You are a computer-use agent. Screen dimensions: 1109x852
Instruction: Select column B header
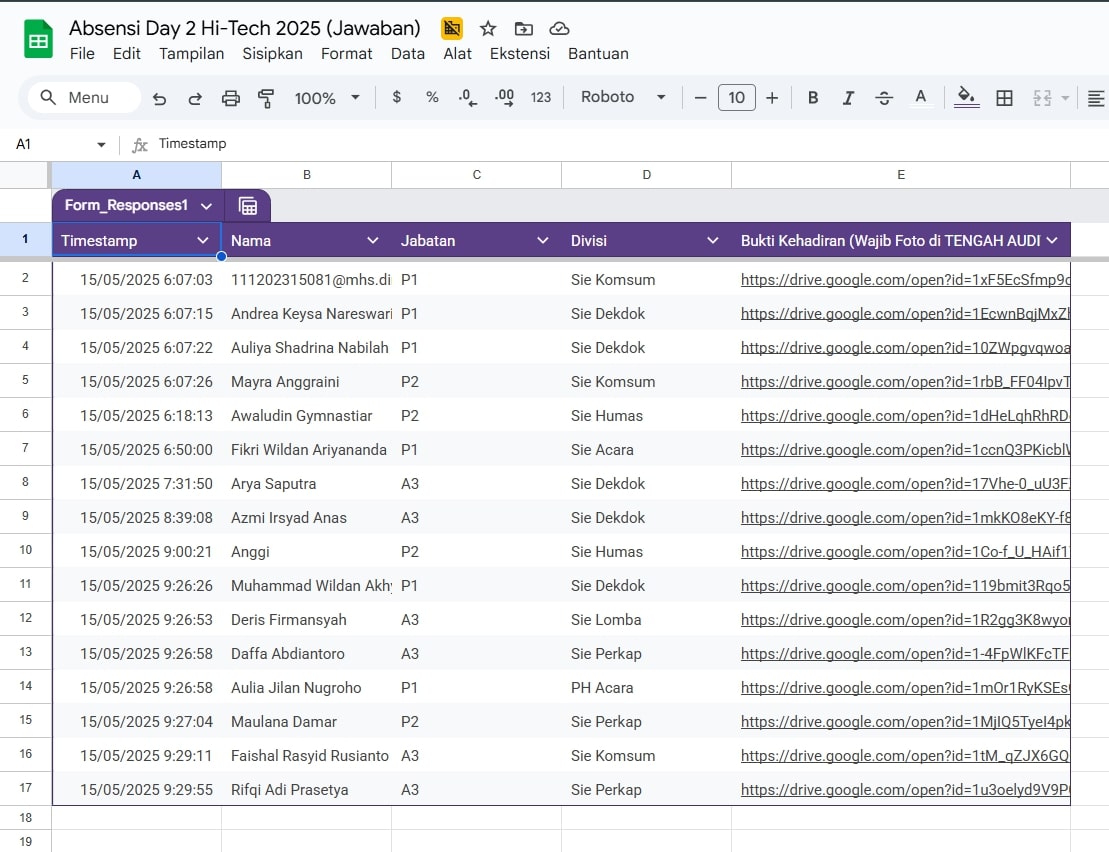click(307, 175)
